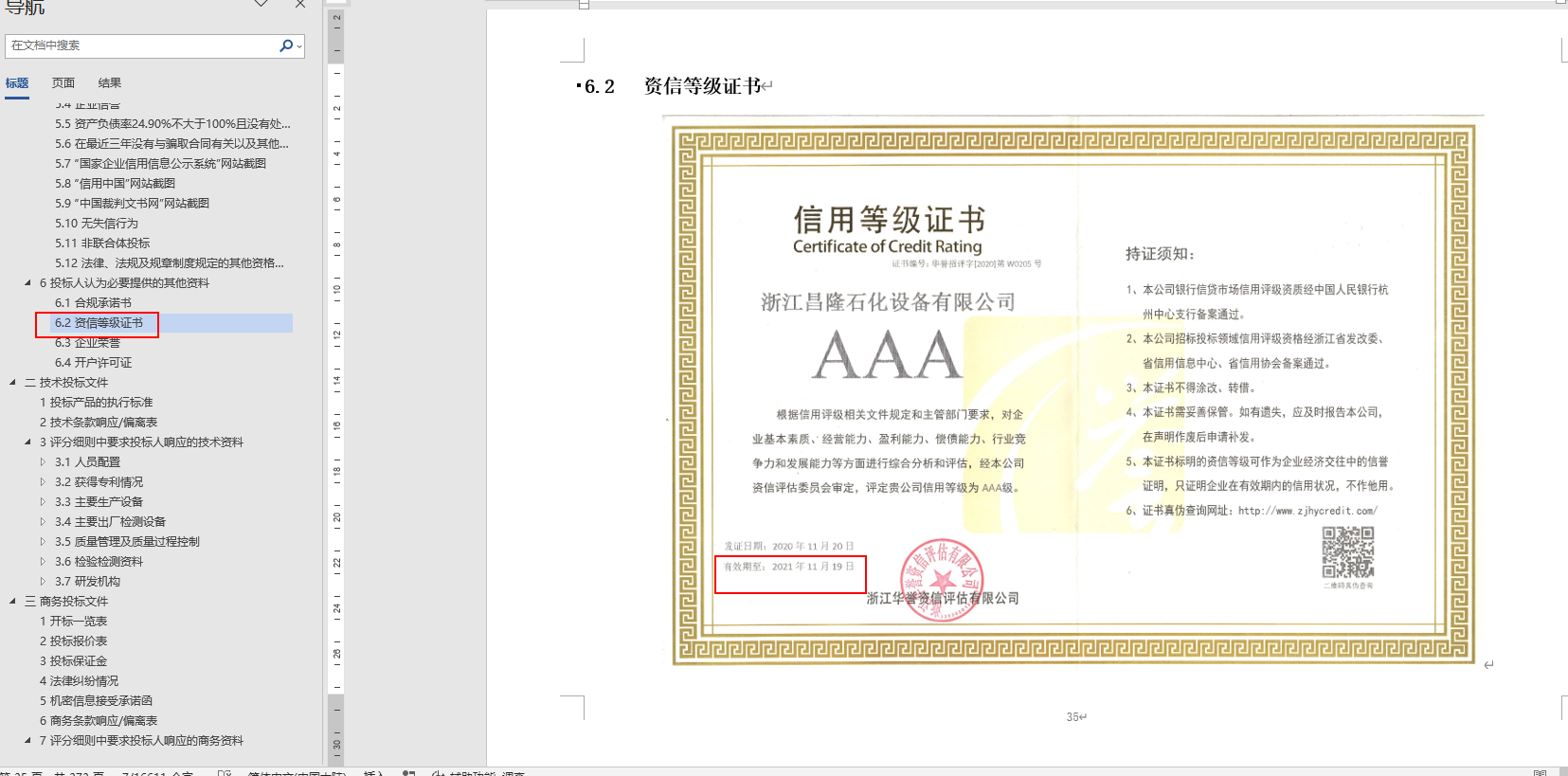Select heading '3 评分细则中要求投标人响应的技术资料'

141,442
